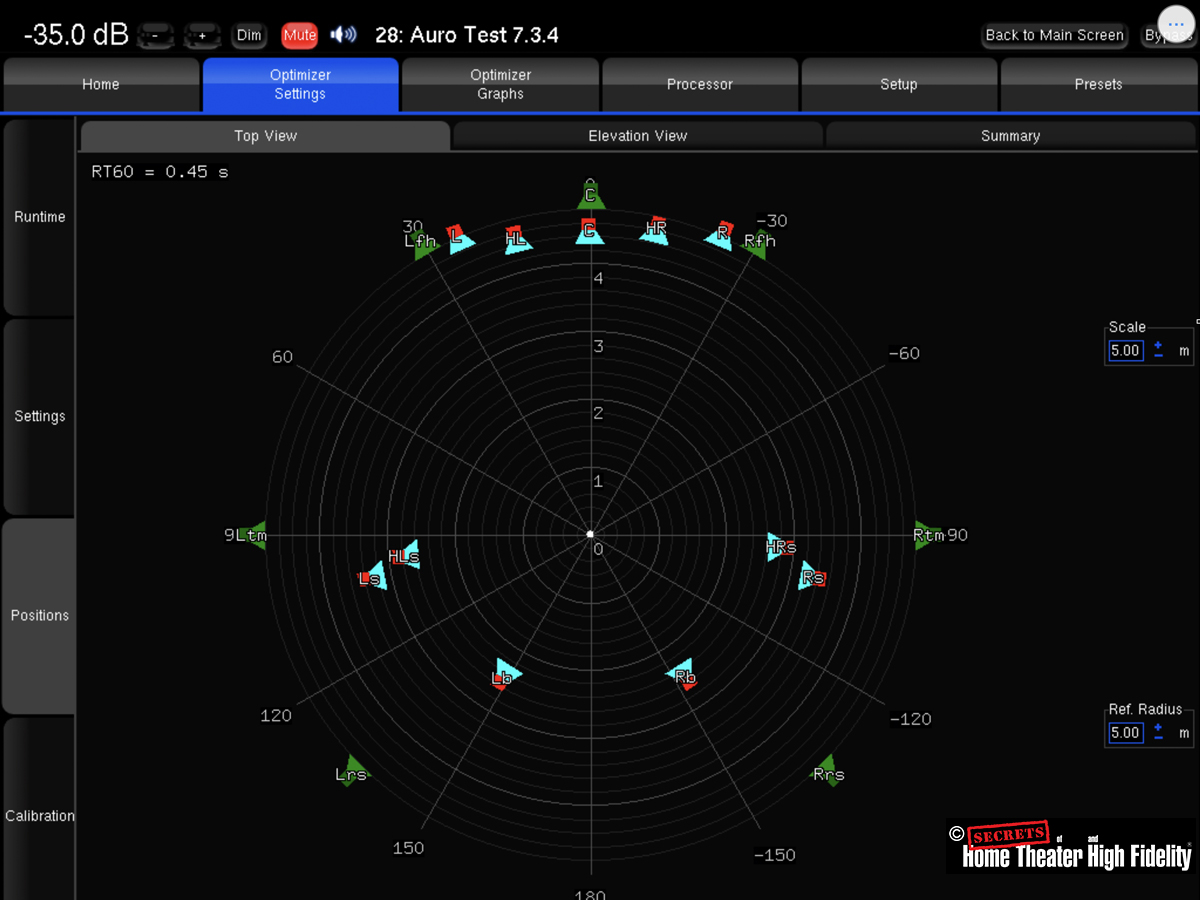
Task: Select the Rs speaker marker
Action: [811, 576]
